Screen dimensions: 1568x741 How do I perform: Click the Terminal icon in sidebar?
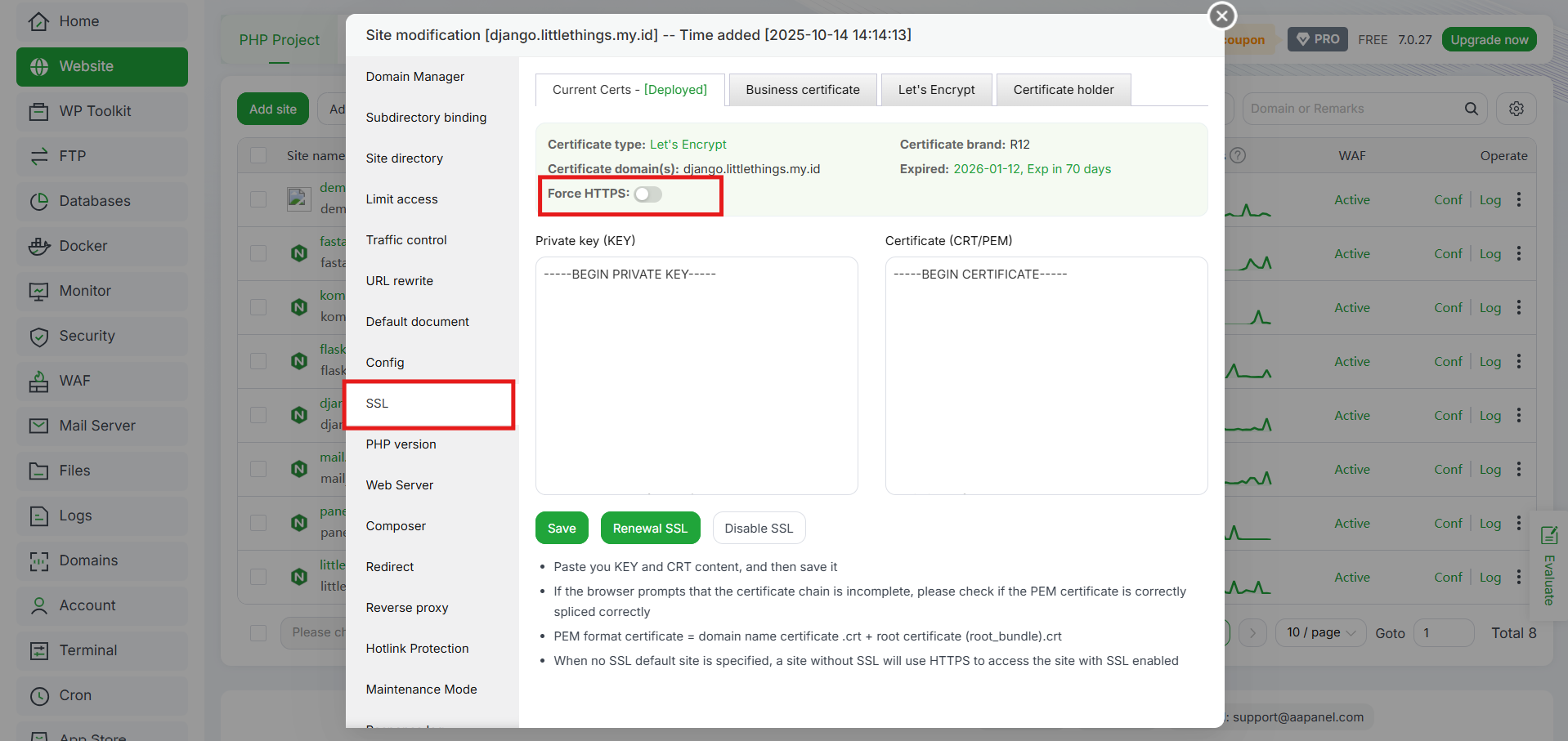(x=38, y=650)
